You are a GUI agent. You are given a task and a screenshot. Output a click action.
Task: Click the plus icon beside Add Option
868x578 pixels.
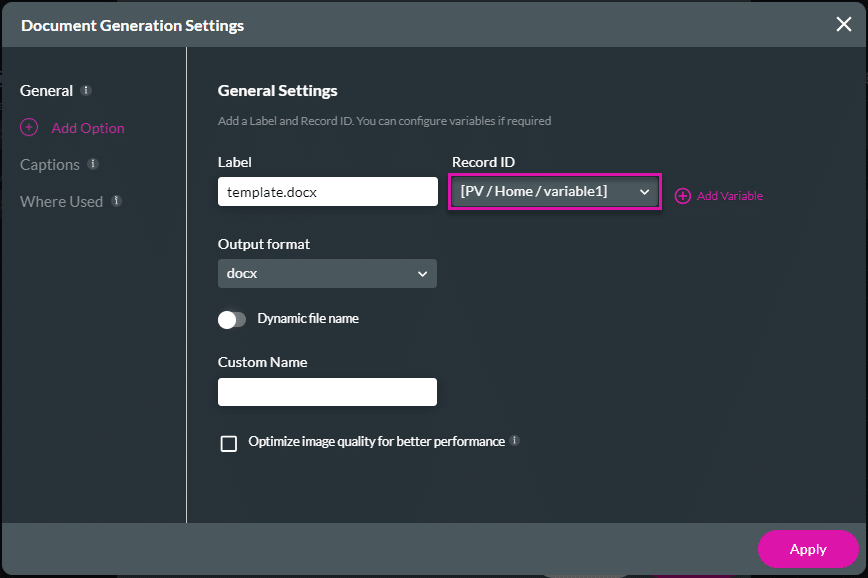(28, 128)
